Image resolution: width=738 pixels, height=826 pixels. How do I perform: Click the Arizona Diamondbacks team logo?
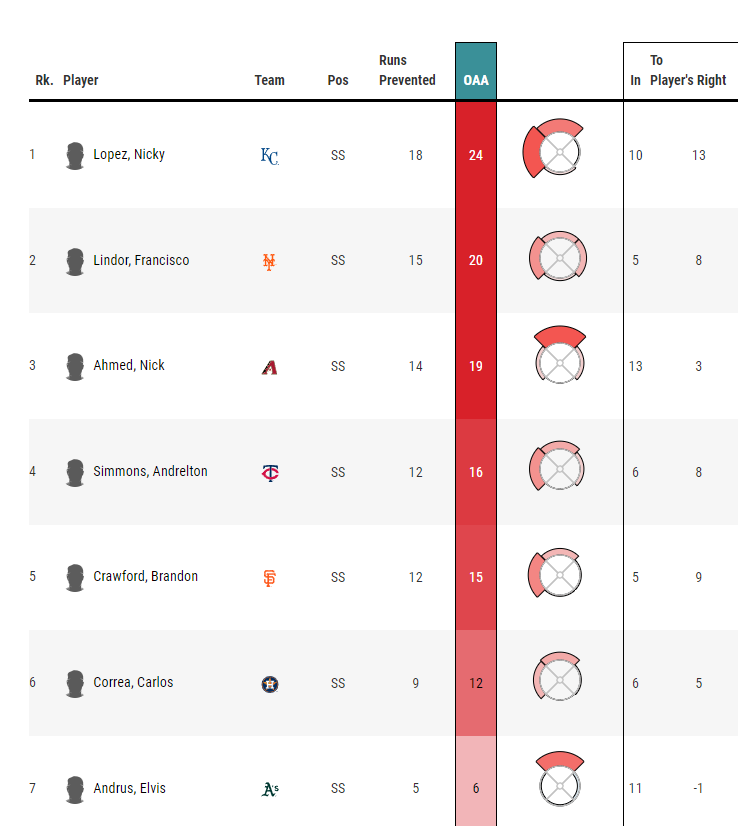point(270,367)
